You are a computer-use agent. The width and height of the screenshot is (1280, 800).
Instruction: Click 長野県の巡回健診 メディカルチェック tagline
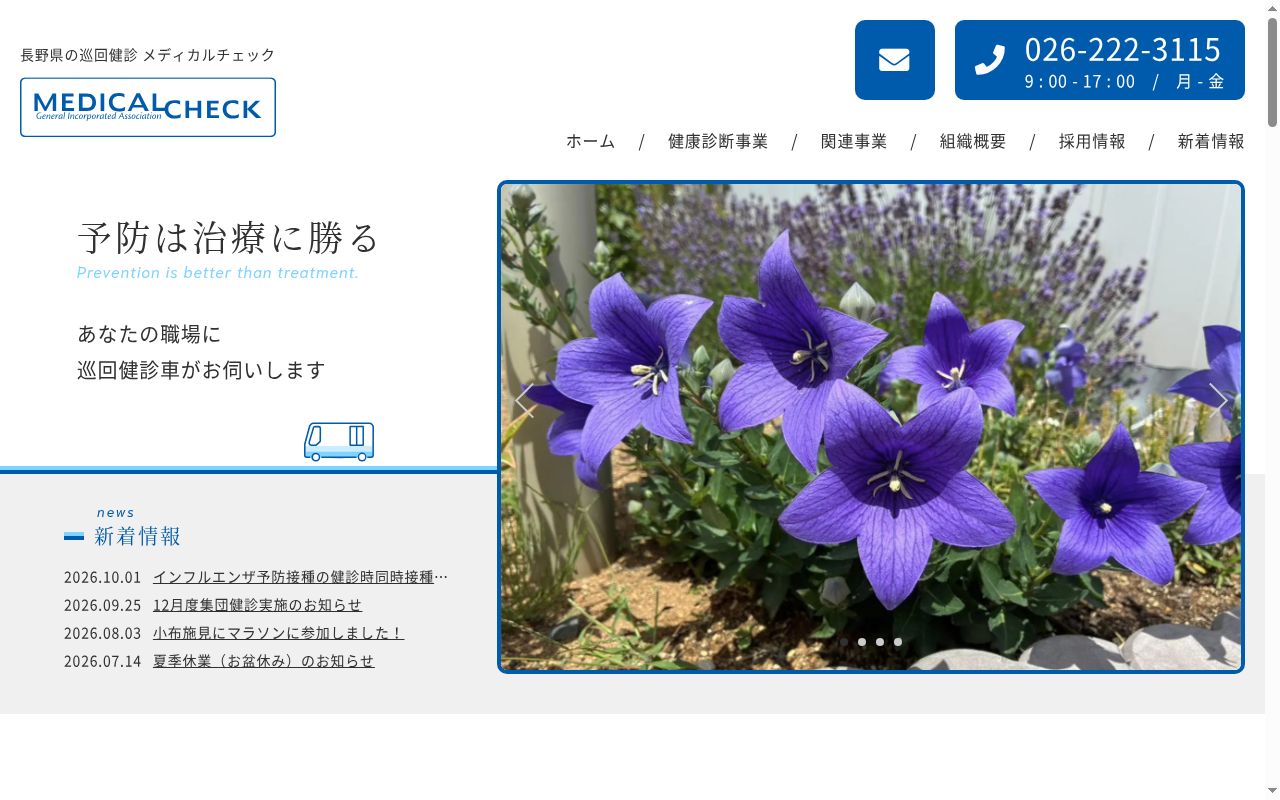(x=148, y=55)
